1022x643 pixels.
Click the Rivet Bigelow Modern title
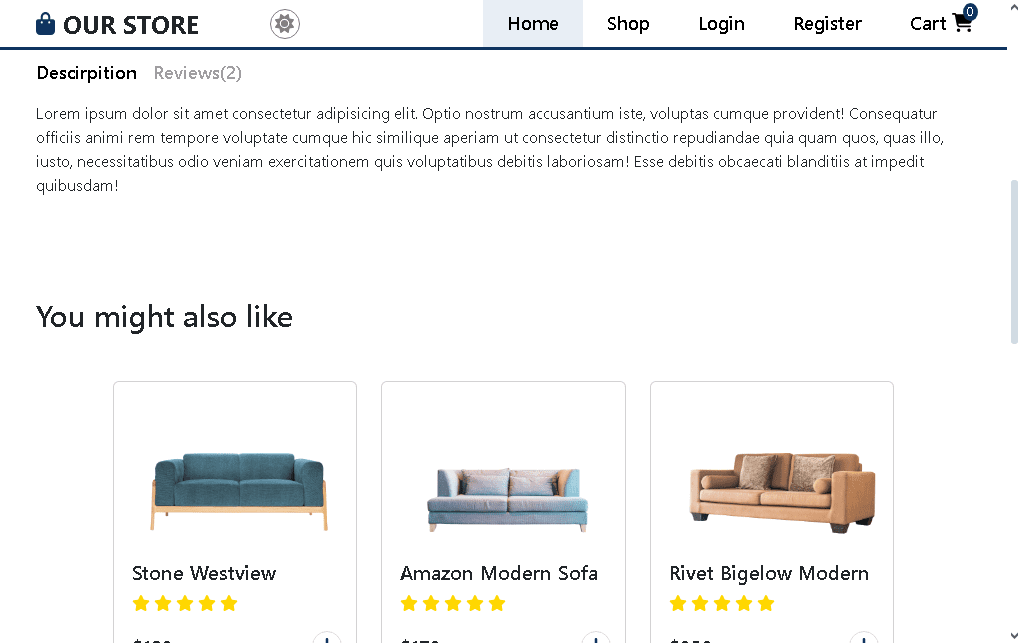[x=769, y=573]
